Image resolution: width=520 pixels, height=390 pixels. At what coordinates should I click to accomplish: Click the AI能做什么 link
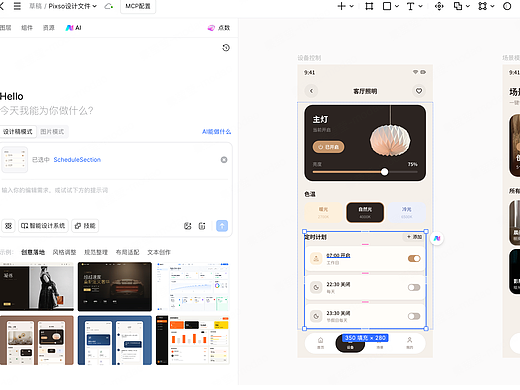[x=217, y=132]
